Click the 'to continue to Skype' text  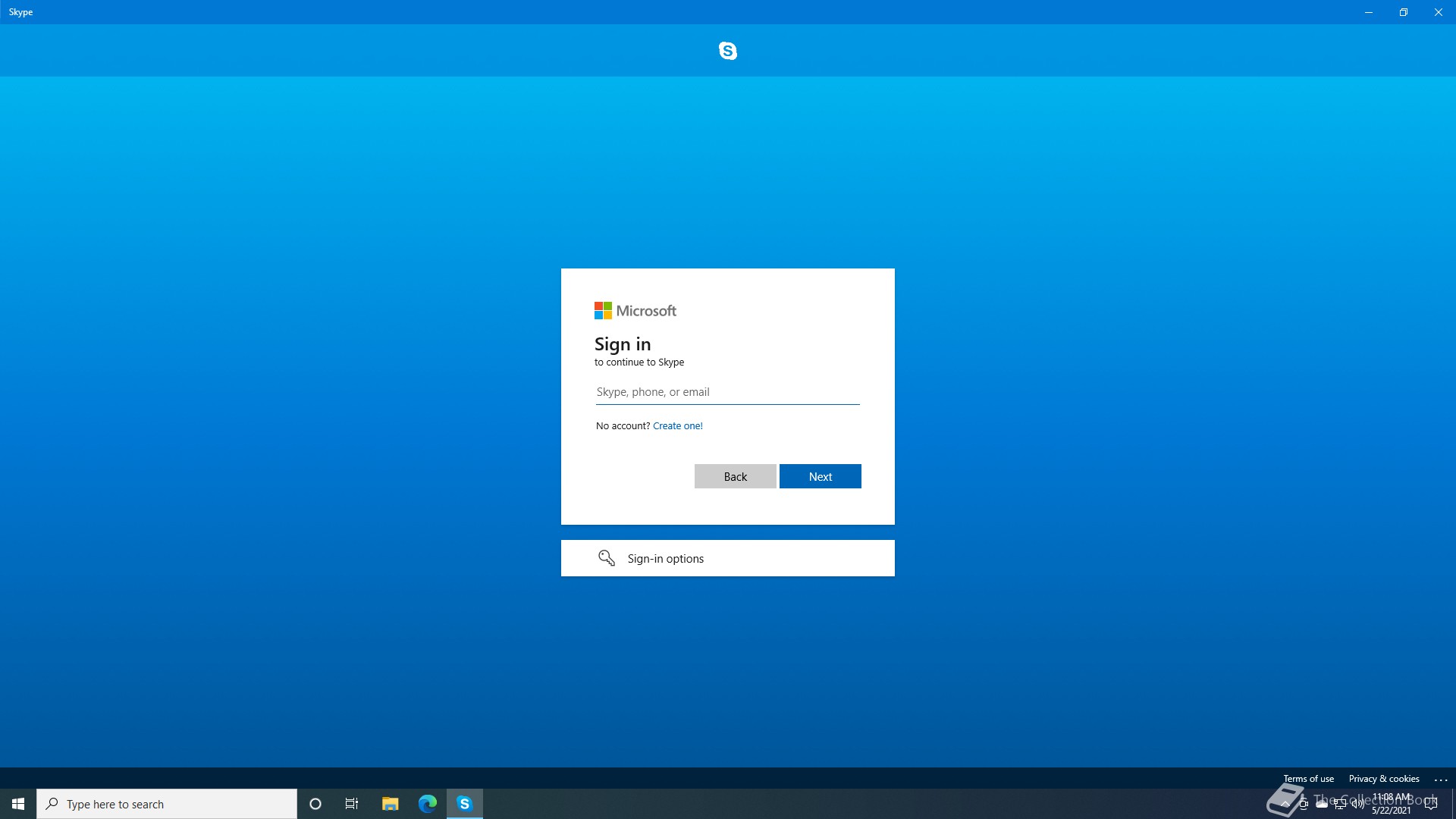(x=639, y=362)
